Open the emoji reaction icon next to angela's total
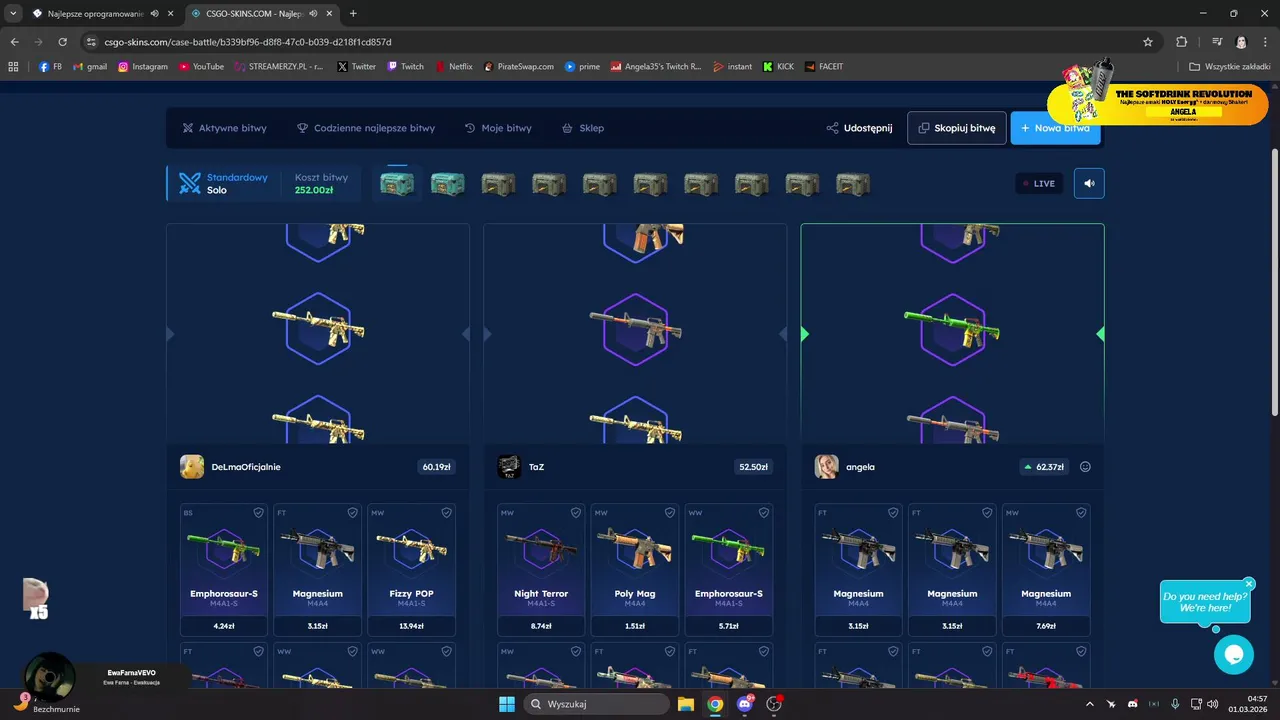This screenshot has height=720, width=1280. [x=1085, y=467]
